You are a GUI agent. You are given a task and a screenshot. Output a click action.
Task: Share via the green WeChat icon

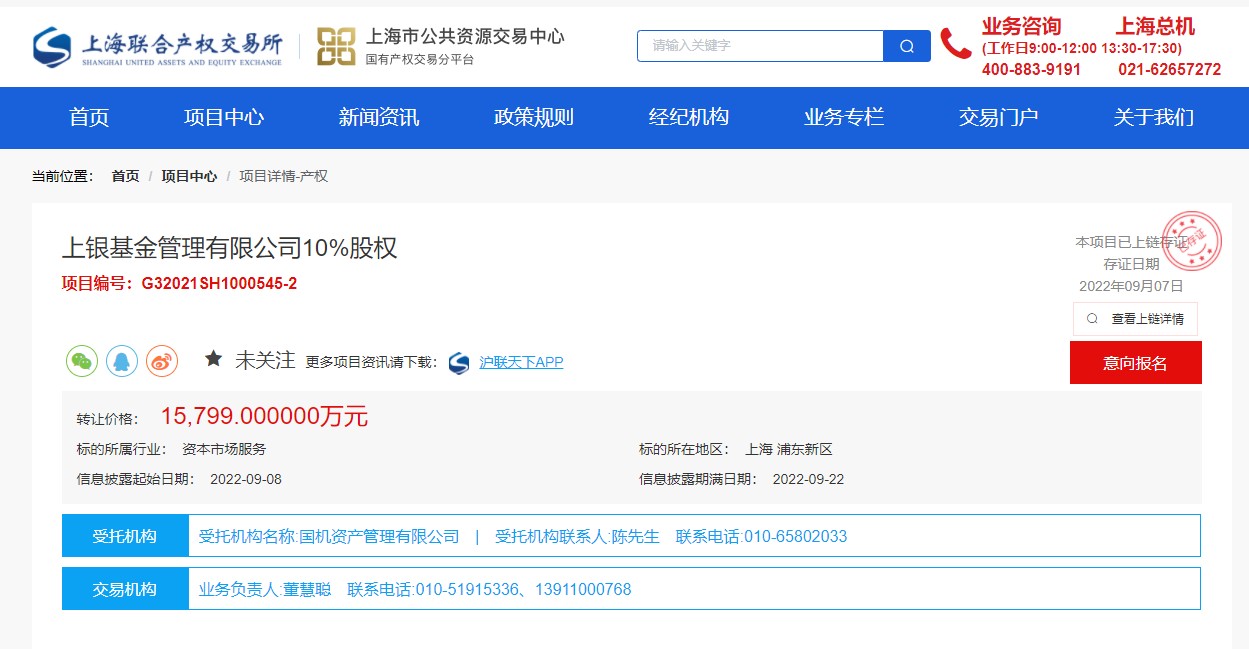tap(82, 361)
